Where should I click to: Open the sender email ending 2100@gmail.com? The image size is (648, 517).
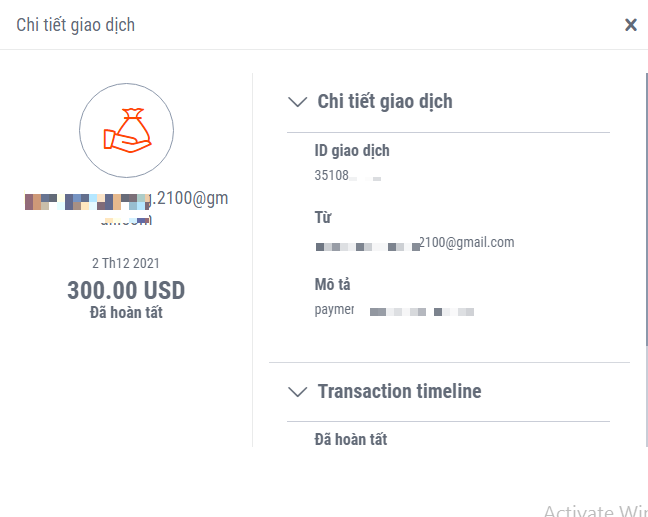pos(415,242)
